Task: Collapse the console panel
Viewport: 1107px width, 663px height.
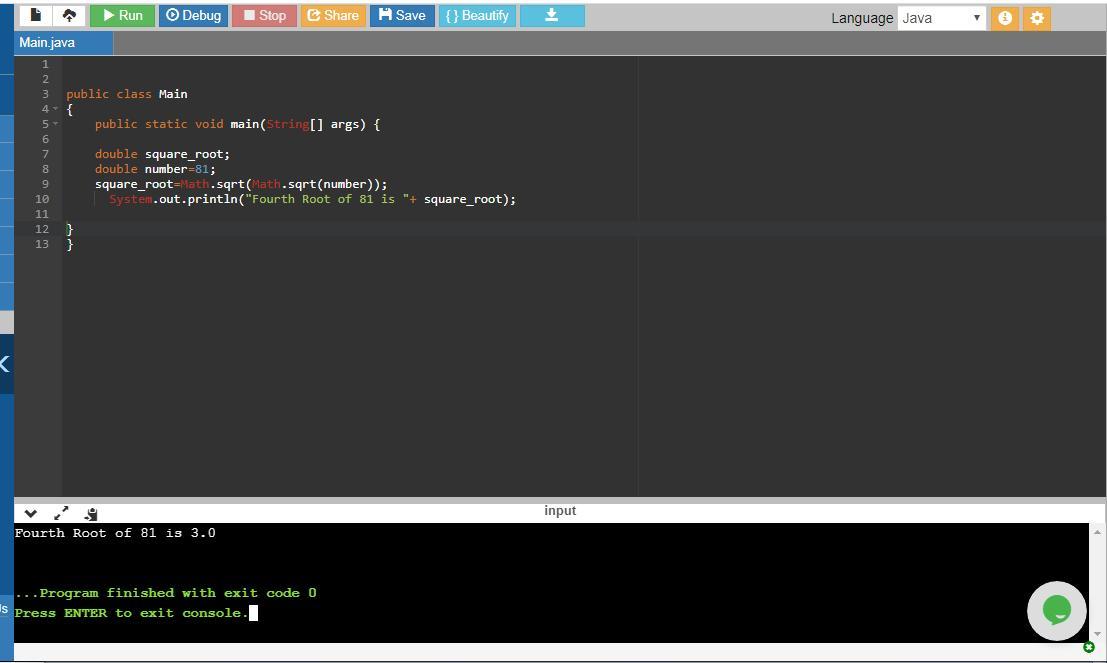Action: pos(30,513)
